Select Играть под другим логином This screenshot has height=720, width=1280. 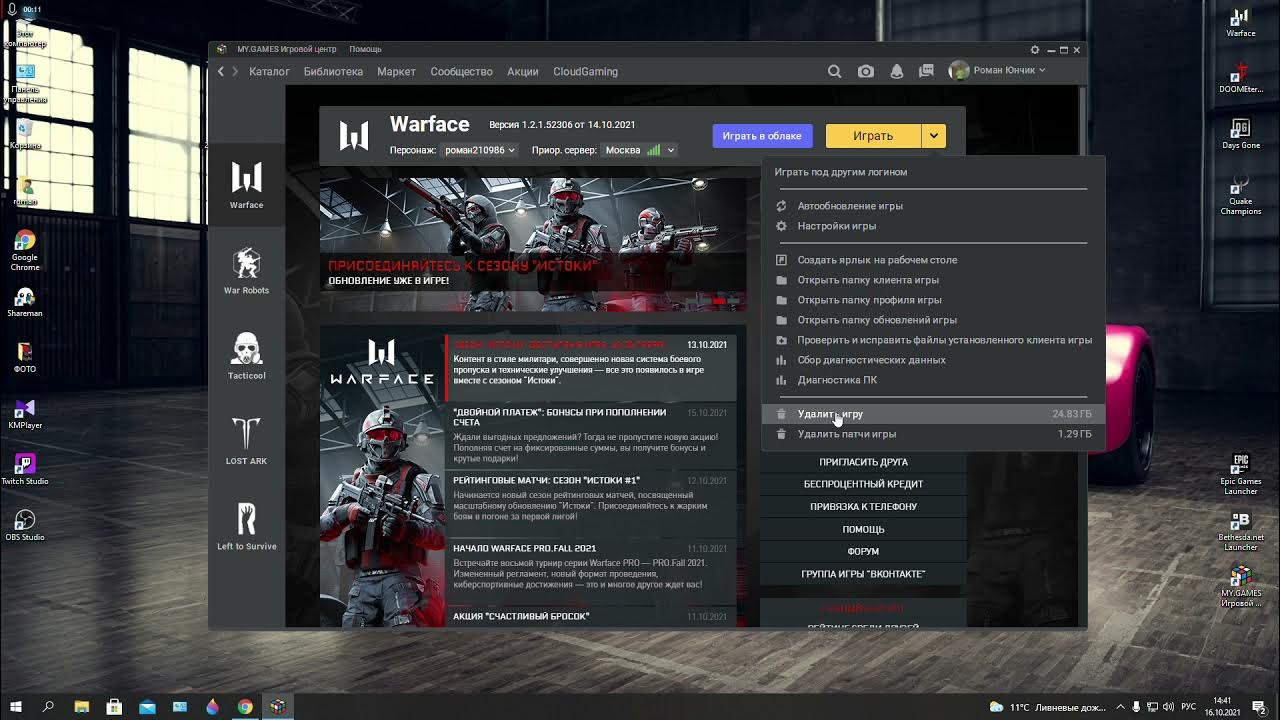coord(932,172)
